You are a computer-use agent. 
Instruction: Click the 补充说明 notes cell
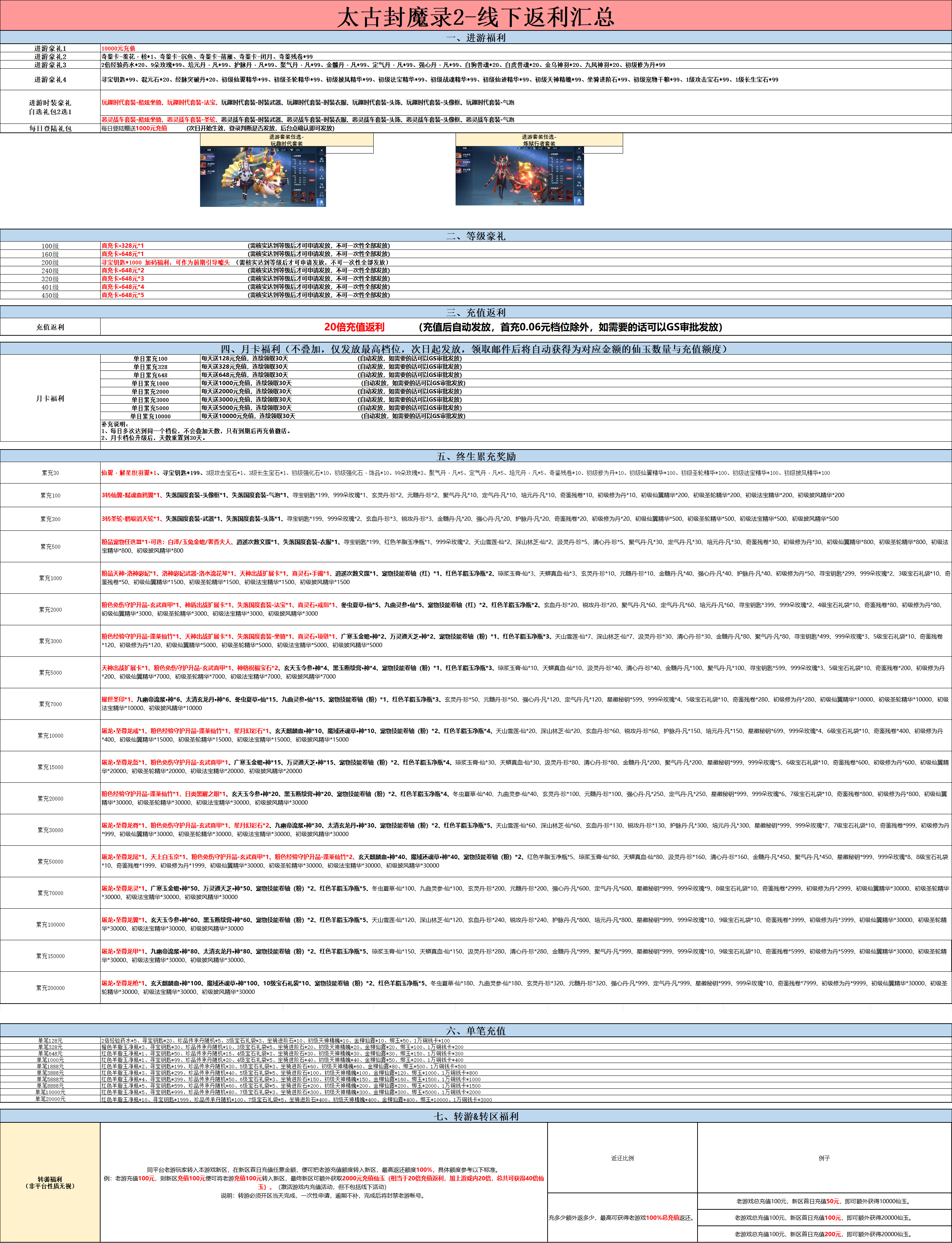[x=526, y=431]
